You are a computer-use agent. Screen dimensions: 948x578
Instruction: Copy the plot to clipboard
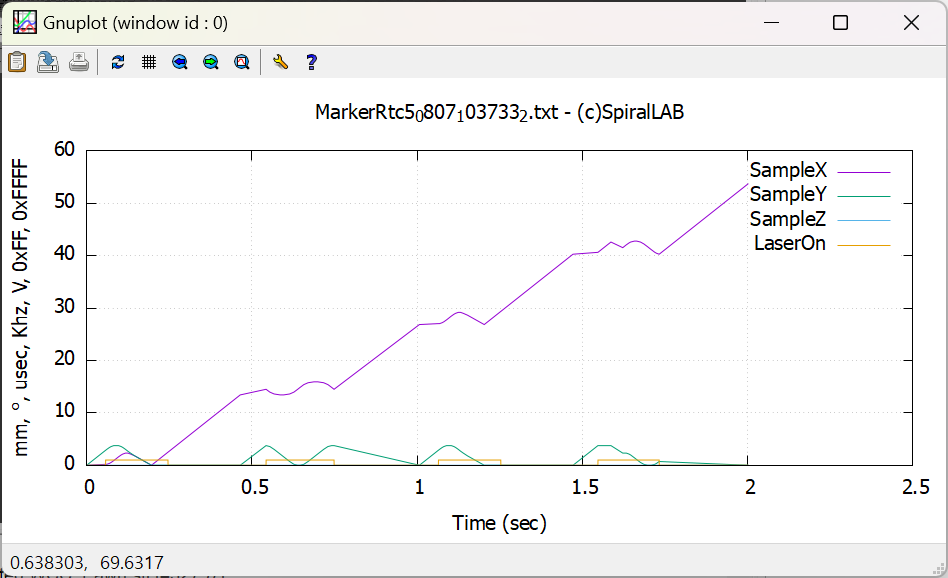[17, 62]
